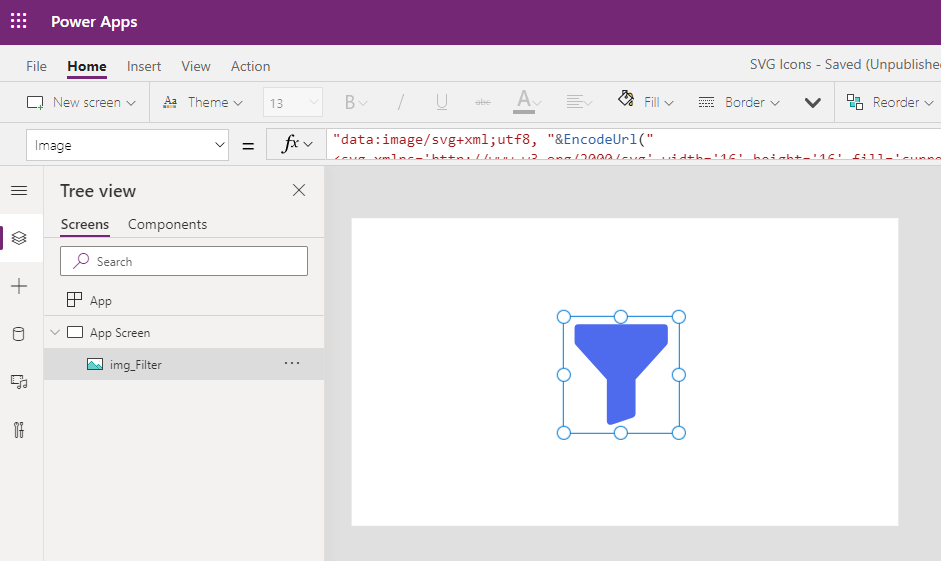Click the Reorder icon
This screenshot has height=561, width=941.
coord(855,103)
